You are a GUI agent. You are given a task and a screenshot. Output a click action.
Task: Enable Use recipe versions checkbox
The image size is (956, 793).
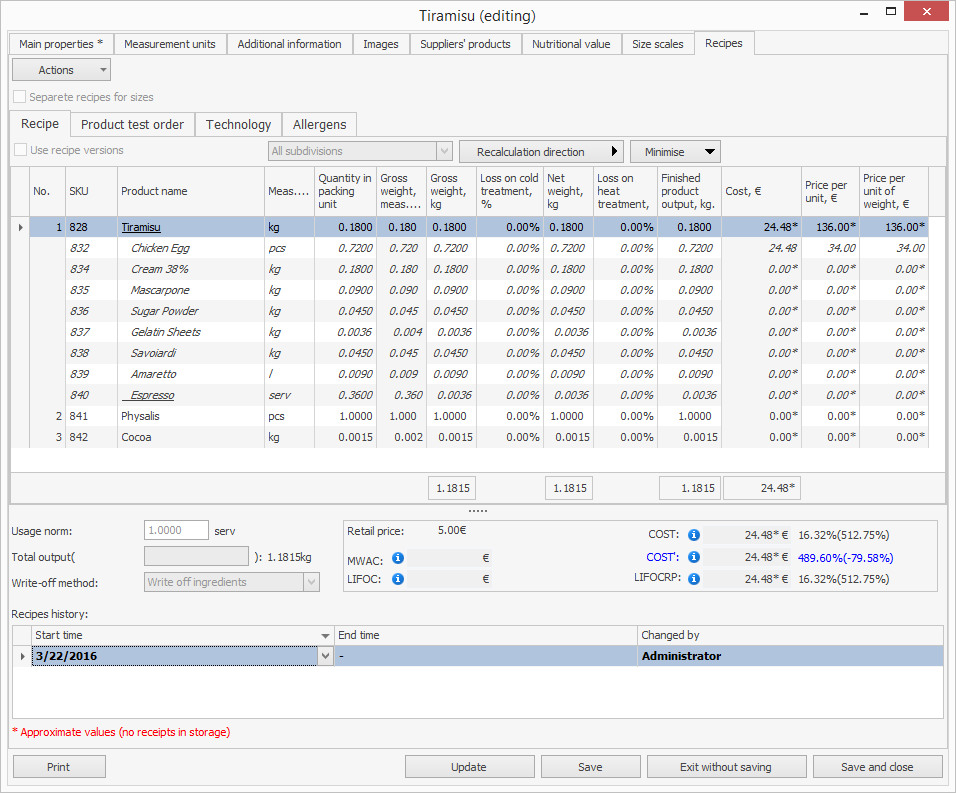click(21, 151)
